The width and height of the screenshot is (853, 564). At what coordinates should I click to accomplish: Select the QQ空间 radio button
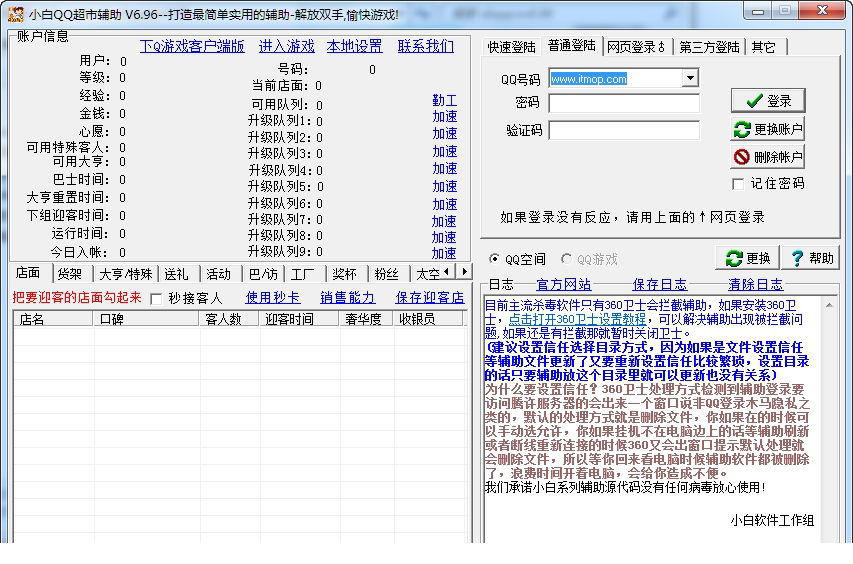[x=494, y=259]
